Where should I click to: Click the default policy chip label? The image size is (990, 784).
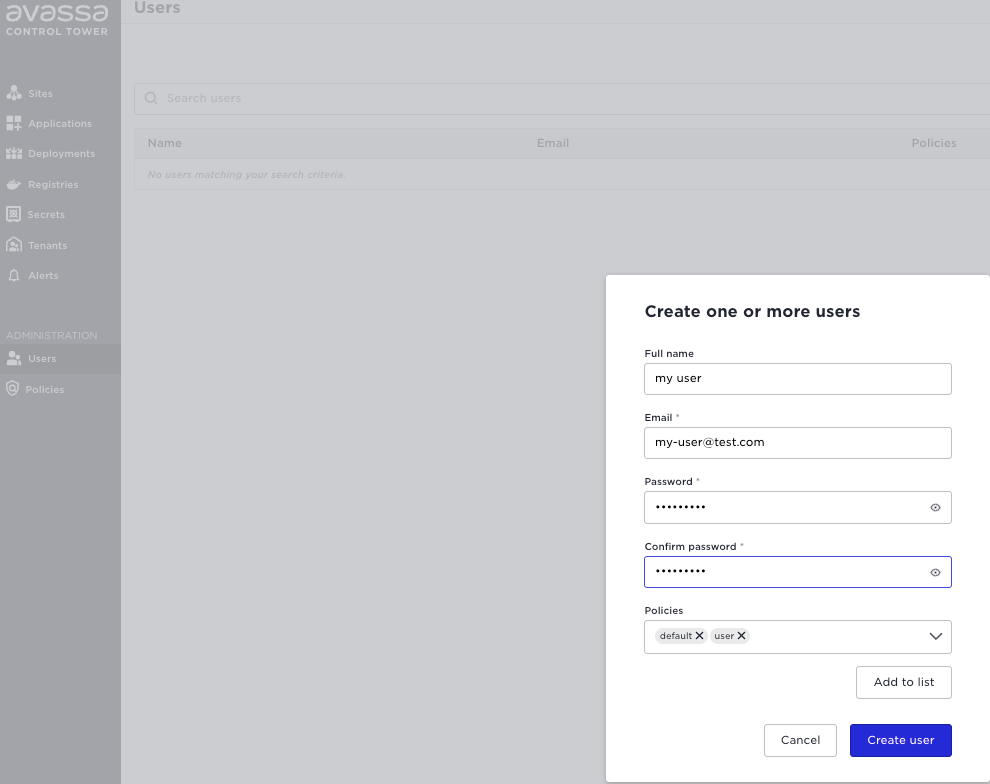[x=676, y=636]
